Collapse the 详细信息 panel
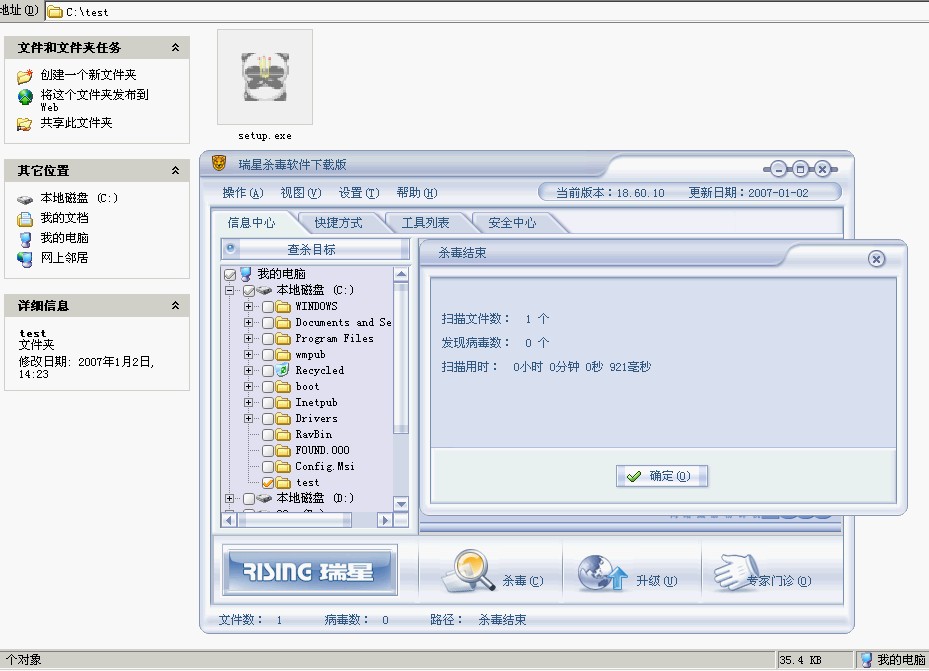This screenshot has width=929, height=671. coord(175,306)
